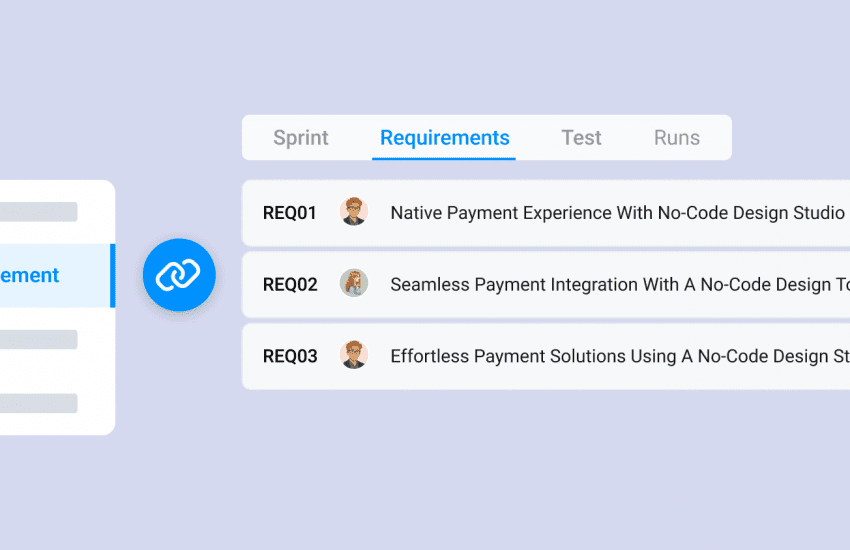Open the Test tab
The height and width of the screenshot is (550, 850).
[x=581, y=138]
